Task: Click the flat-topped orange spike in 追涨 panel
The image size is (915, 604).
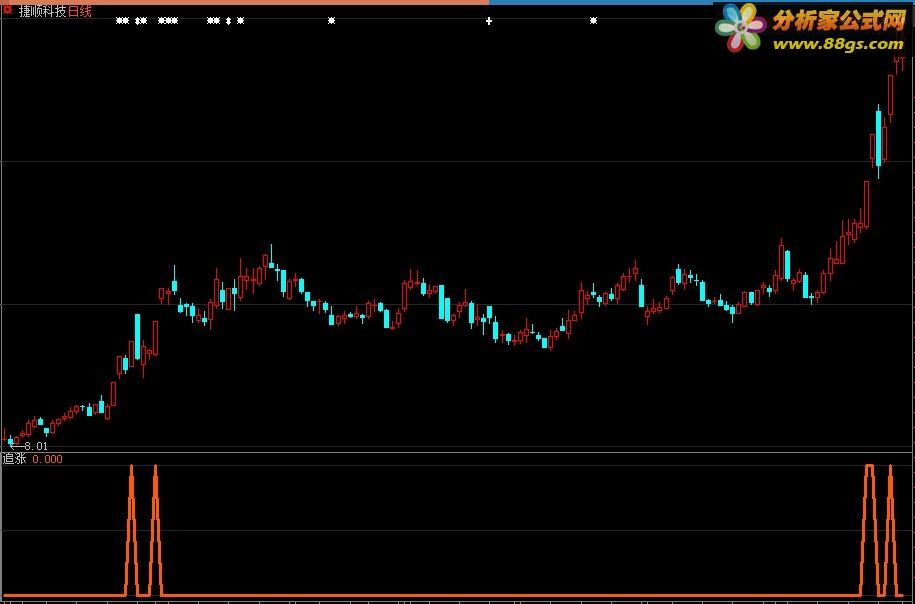Action: point(869,530)
